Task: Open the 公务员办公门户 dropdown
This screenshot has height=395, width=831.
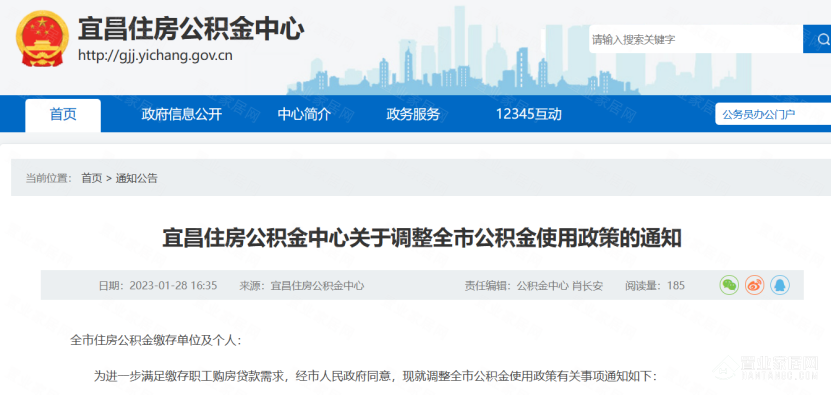Action: [773, 114]
